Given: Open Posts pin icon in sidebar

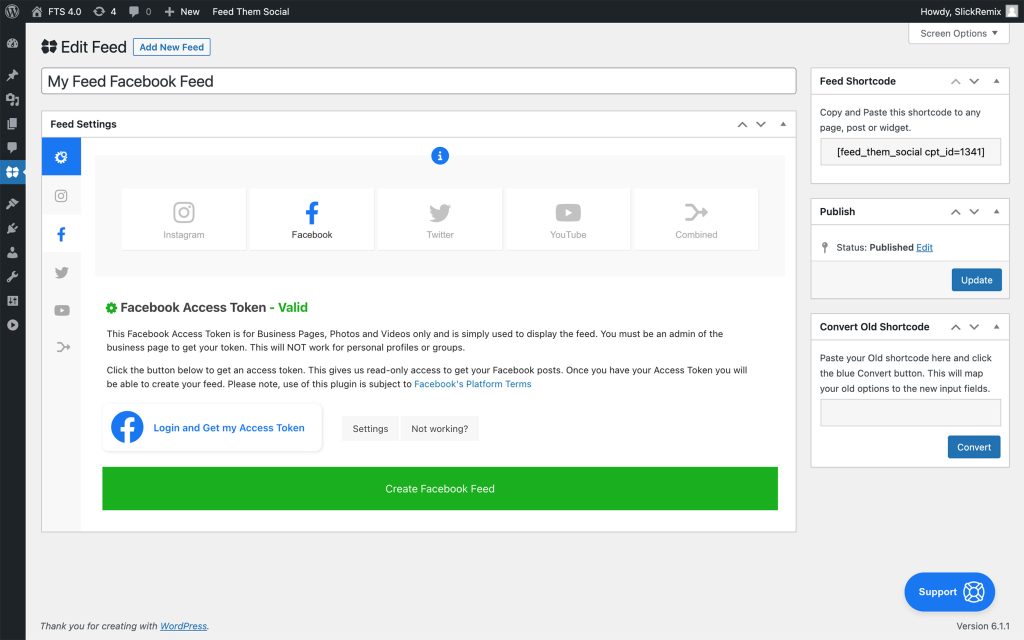Looking at the screenshot, I should pyautogui.click(x=12, y=75).
